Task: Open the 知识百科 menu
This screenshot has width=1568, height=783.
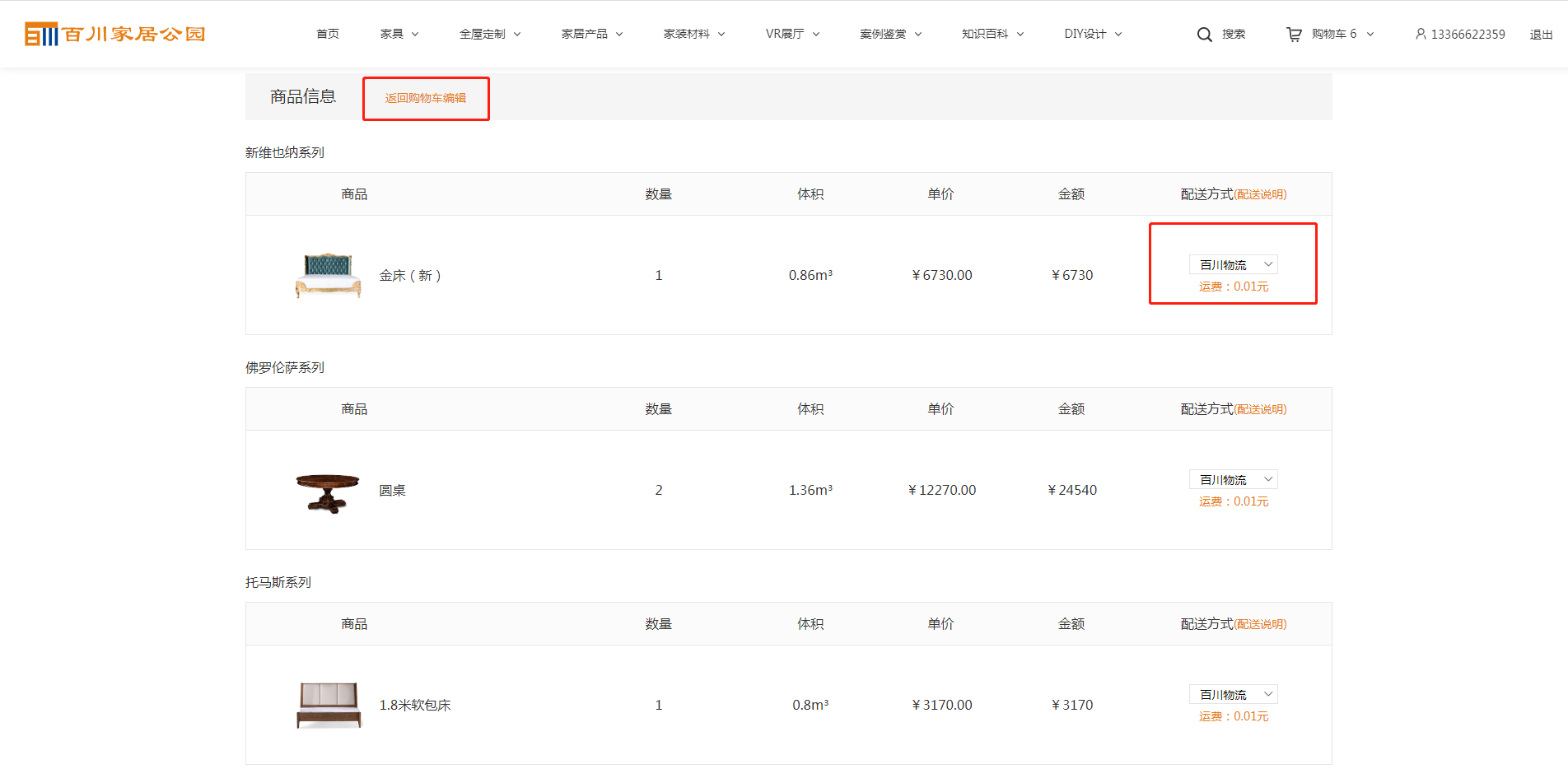Action: click(x=992, y=35)
